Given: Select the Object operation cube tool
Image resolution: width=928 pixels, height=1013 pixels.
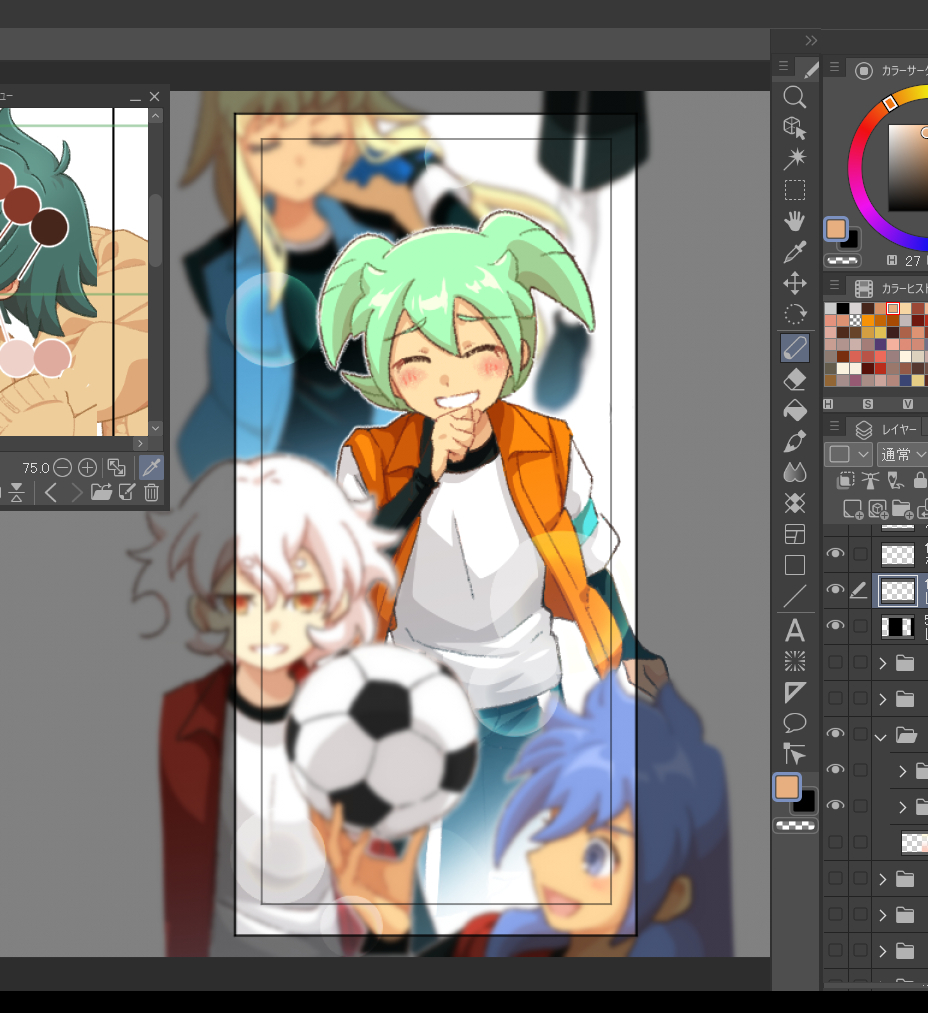Looking at the screenshot, I should (x=794, y=128).
